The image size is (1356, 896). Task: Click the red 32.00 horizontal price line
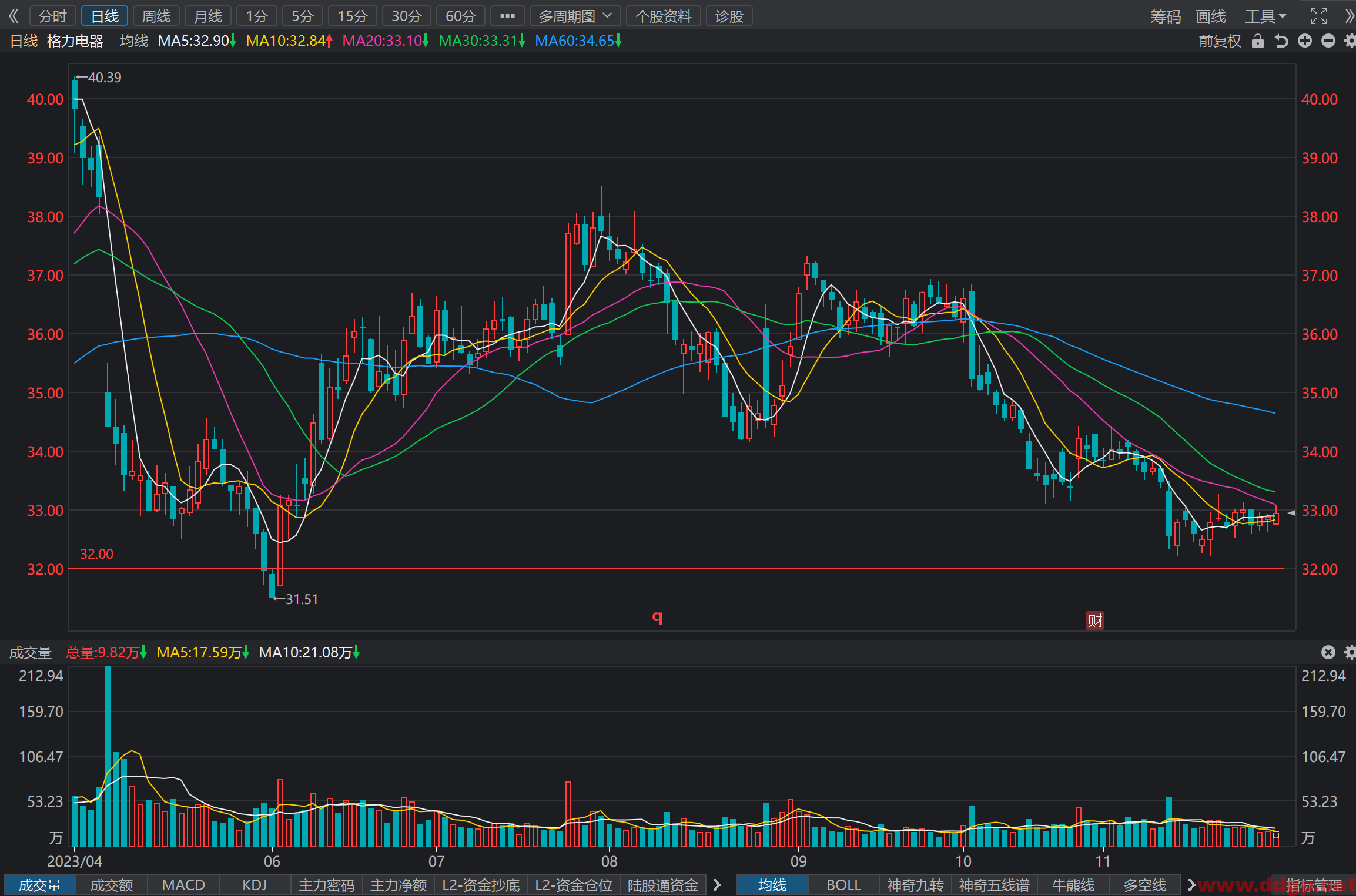(676, 569)
